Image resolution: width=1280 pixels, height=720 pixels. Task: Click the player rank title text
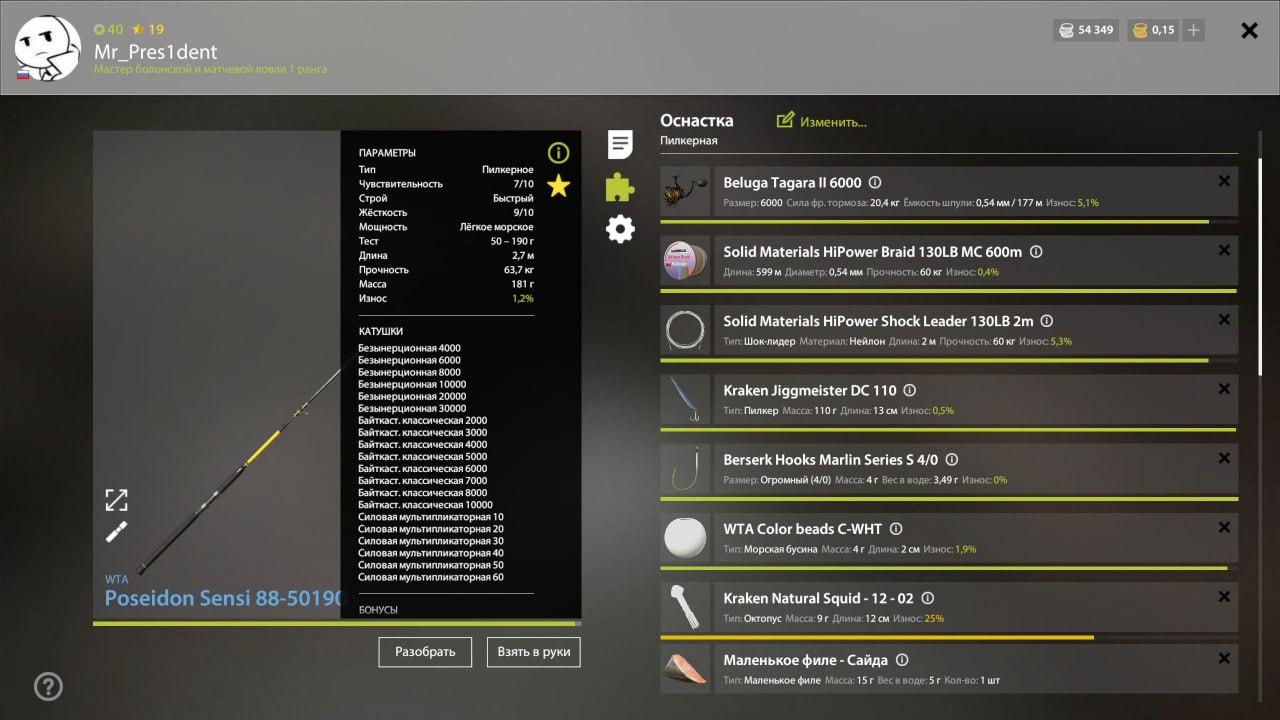[x=210, y=70]
